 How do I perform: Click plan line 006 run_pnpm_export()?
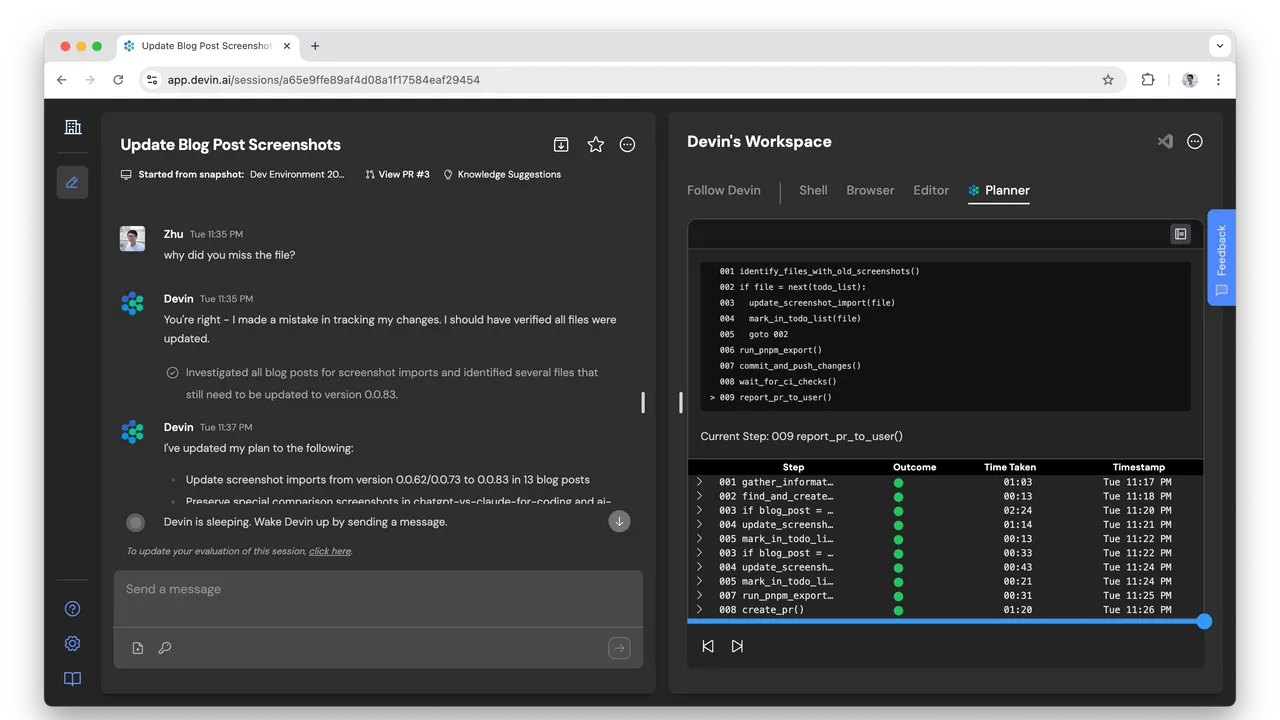tap(770, 350)
